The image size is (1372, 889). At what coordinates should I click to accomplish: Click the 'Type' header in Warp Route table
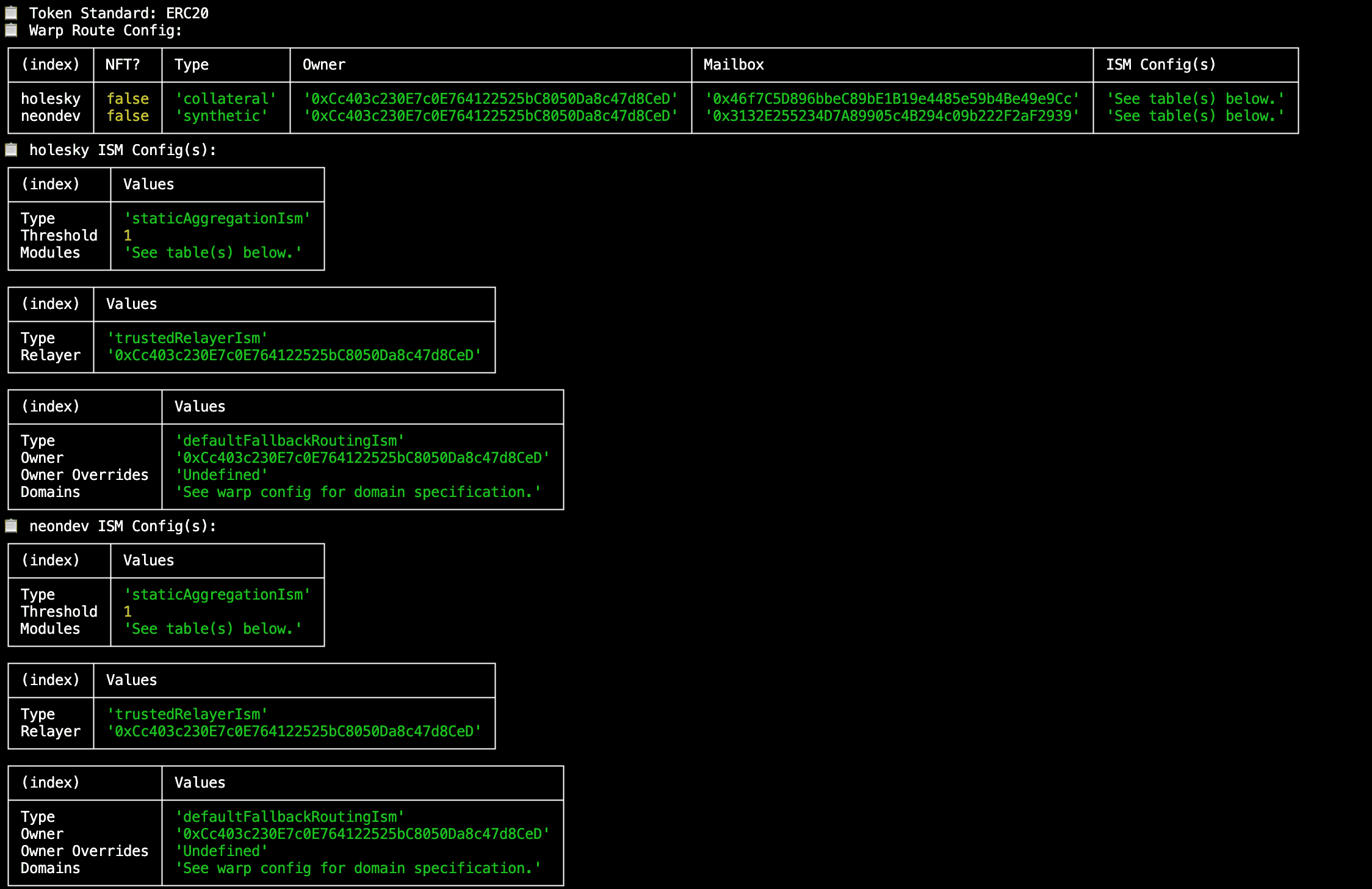(x=192, y=65)
